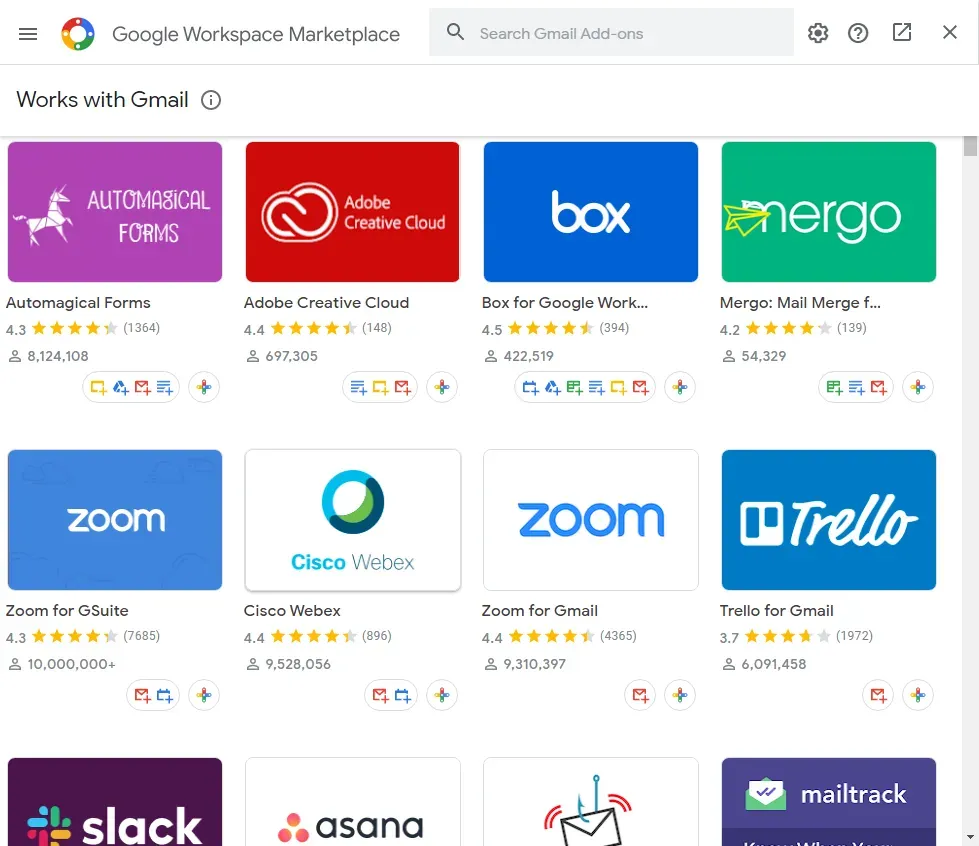979x846 pixels.
Task: Click the Zoom for GSuite title
Action: pos(67,611)
